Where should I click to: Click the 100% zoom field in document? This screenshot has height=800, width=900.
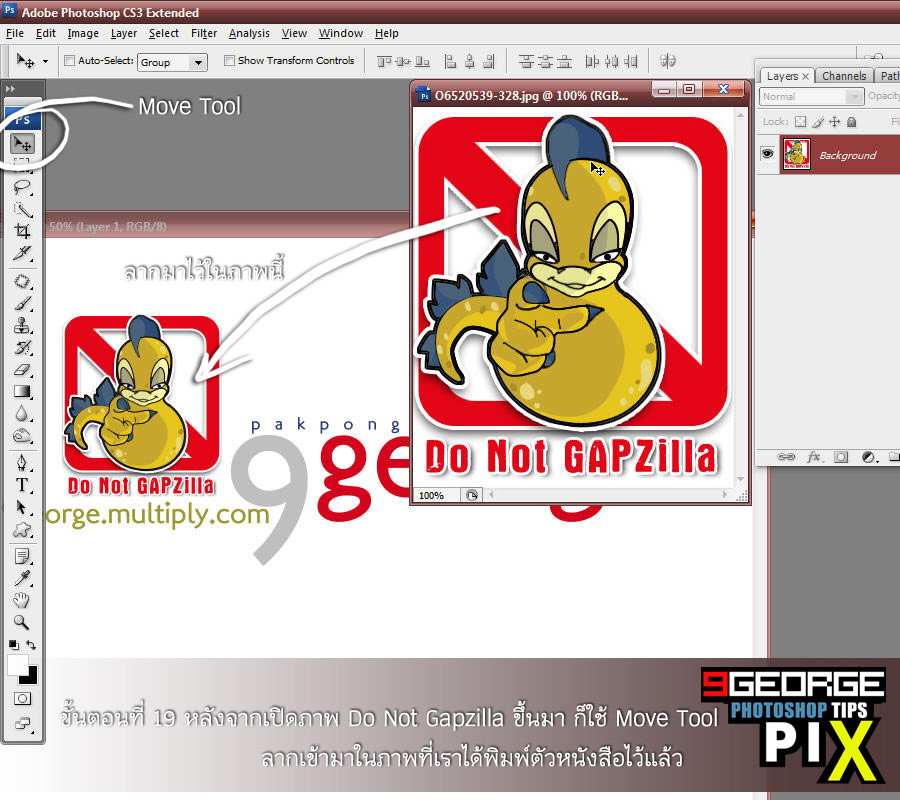(x=436, y=495)
